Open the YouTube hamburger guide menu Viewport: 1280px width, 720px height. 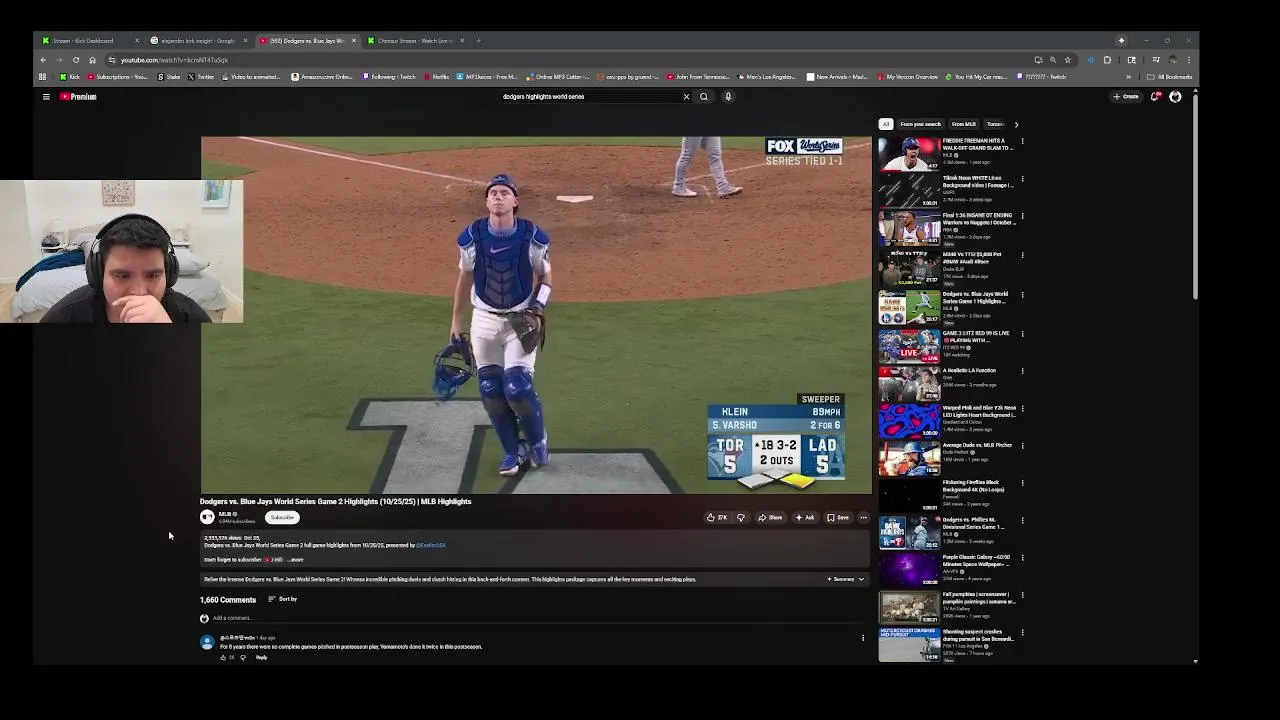[x=46, y=97]
